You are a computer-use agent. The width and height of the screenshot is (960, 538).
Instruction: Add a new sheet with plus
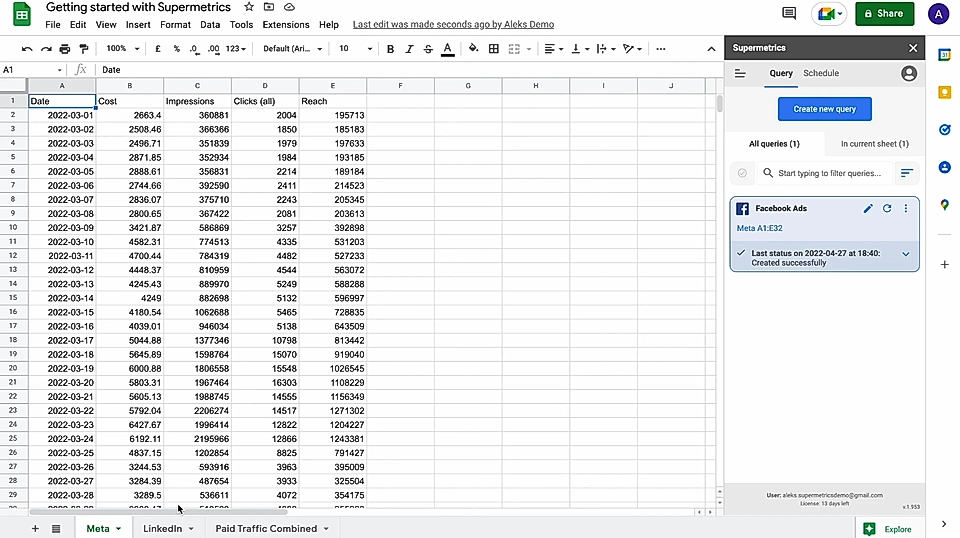(x=35, y=529)
